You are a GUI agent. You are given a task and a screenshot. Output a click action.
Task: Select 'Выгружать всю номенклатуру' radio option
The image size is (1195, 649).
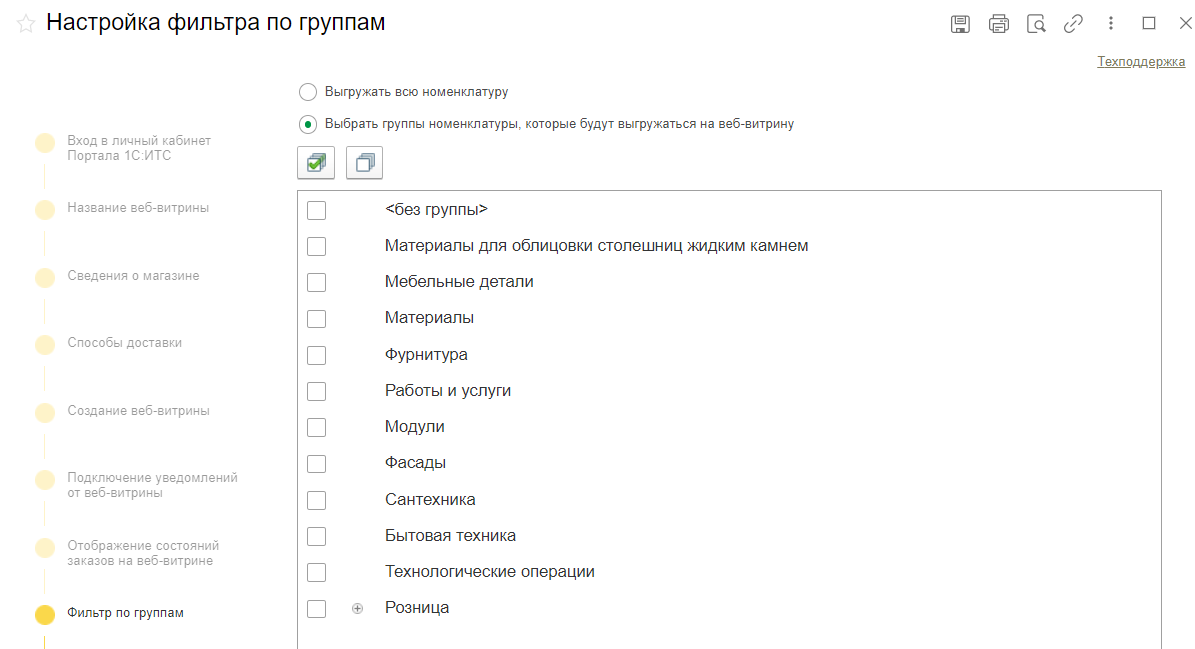coord(308,92)
